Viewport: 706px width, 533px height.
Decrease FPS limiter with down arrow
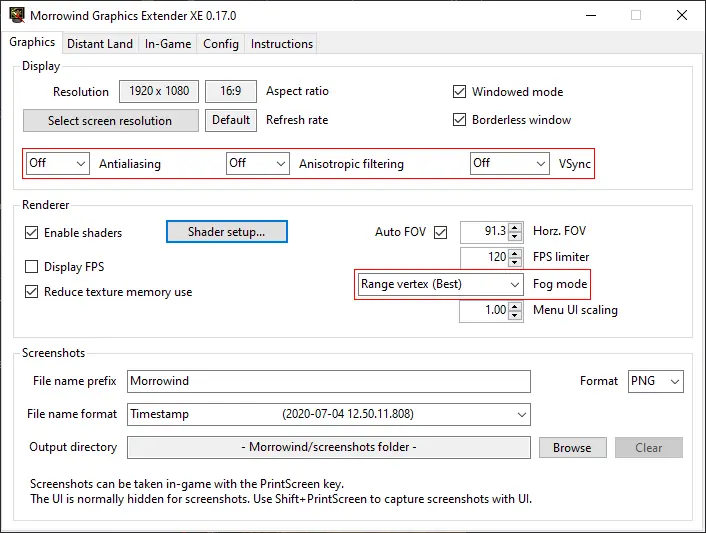(515, 262)
